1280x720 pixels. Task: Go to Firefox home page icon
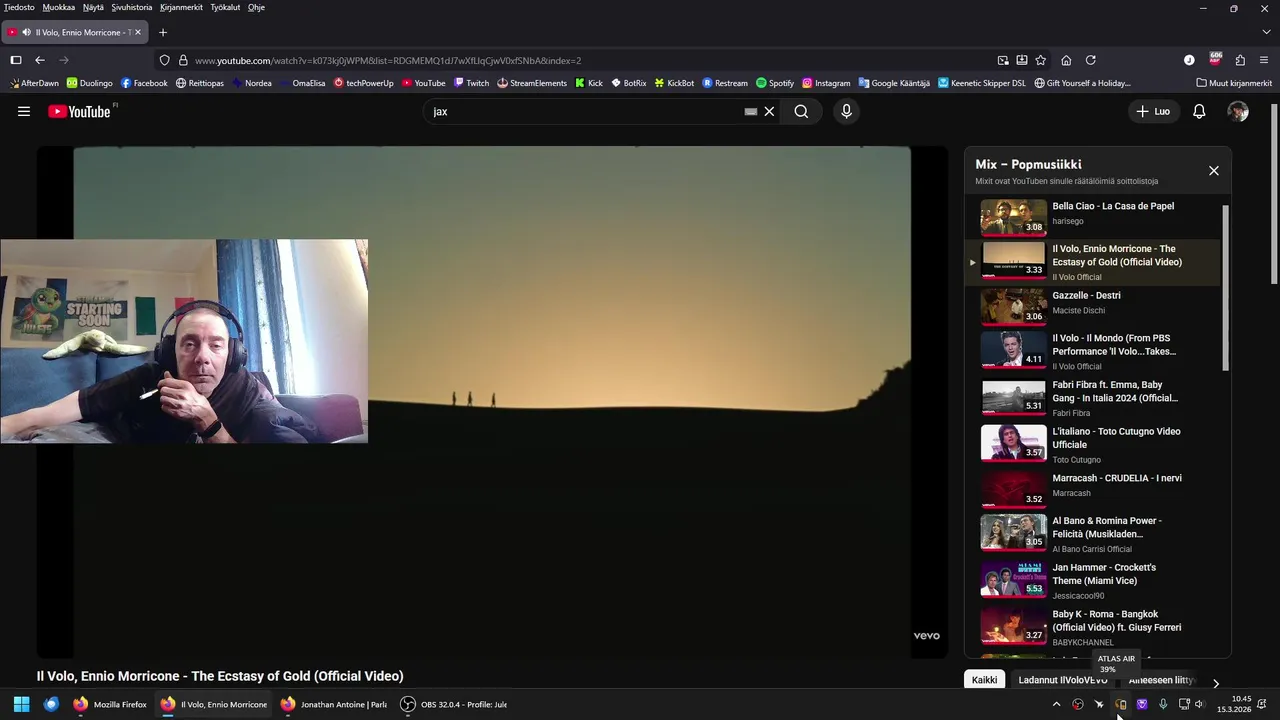(x=1066, y=60)
